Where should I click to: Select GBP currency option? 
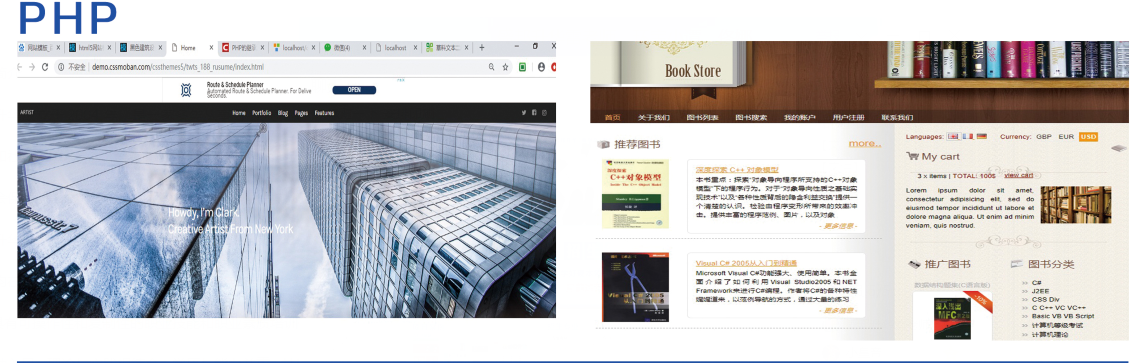[1043, 136]
